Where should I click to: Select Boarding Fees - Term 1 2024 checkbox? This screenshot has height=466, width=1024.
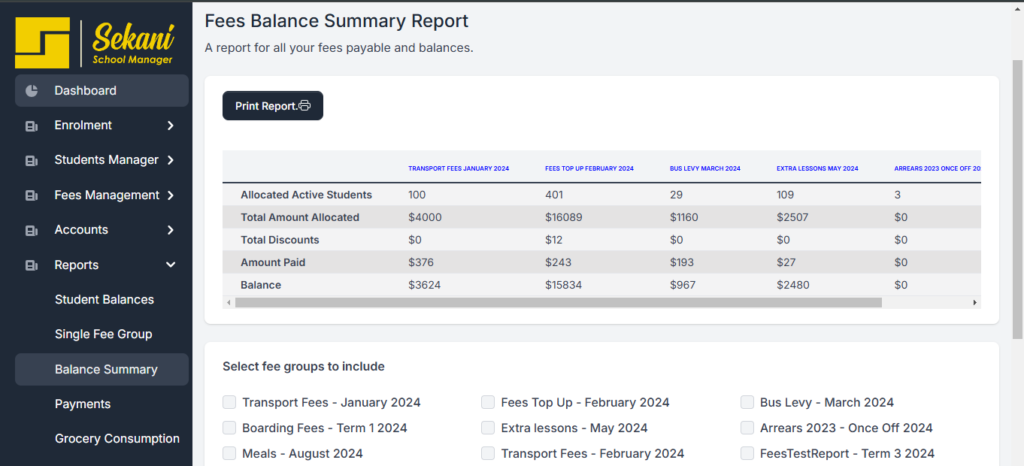(230, 428)
